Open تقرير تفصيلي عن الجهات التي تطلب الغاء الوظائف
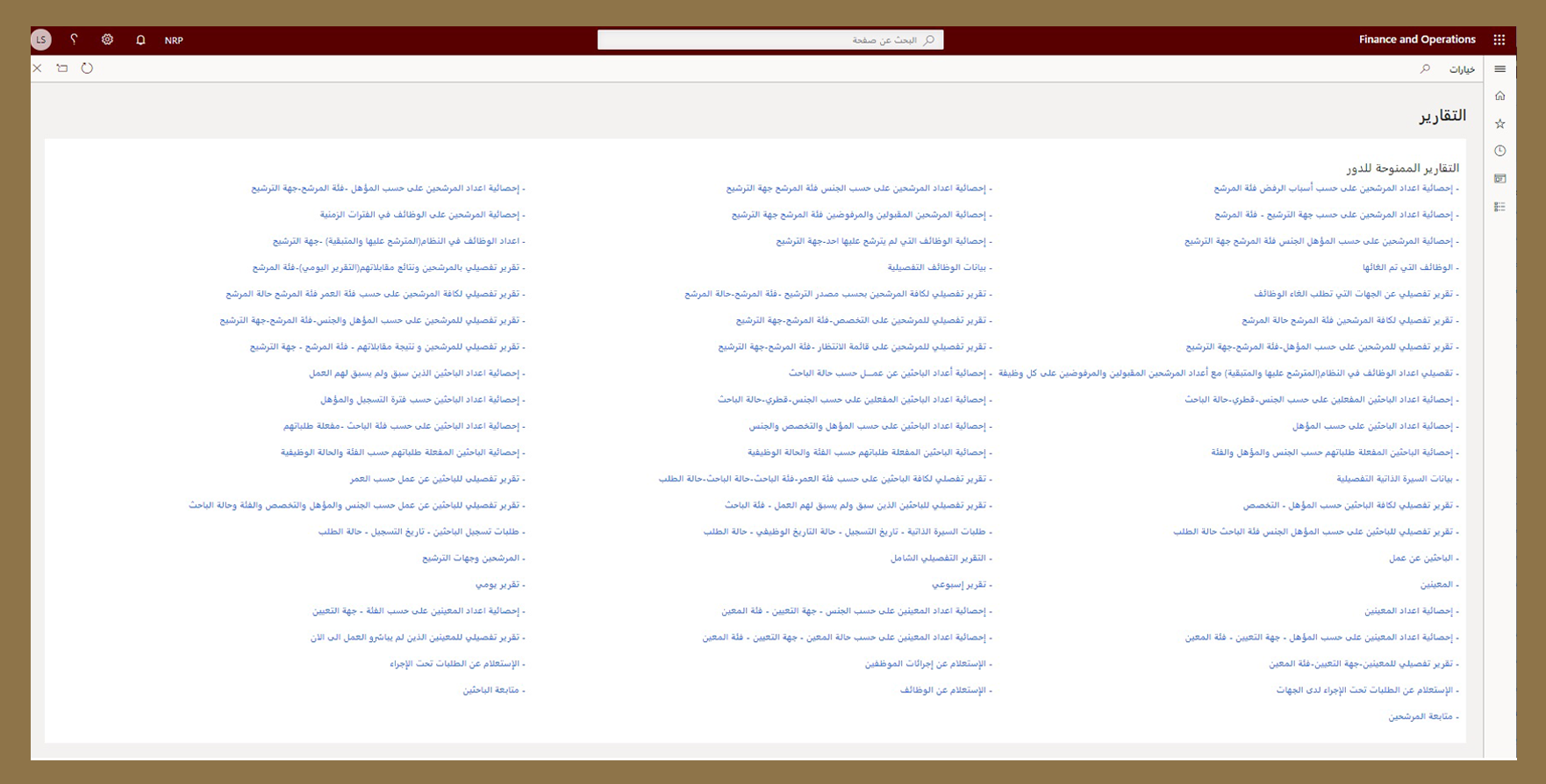Viewport: 1546px width, 784px height. 1356,294
